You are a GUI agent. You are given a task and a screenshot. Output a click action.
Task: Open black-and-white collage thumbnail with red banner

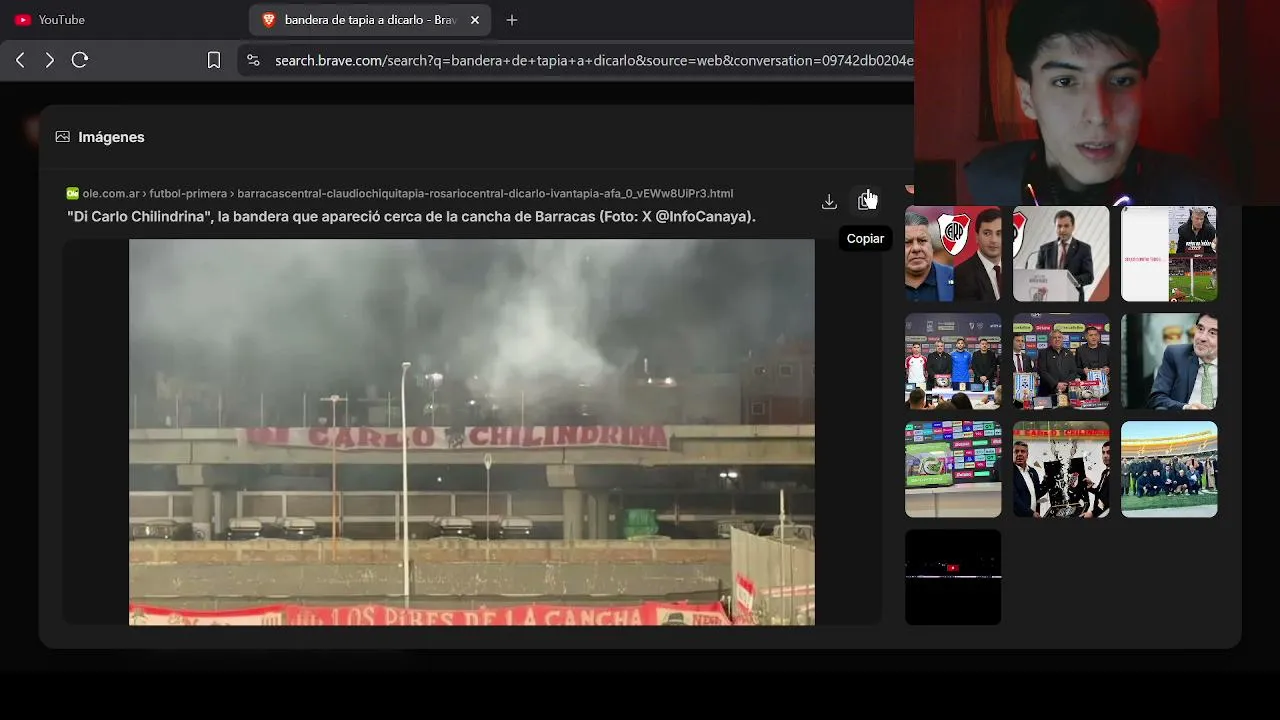coord(1061,470)
